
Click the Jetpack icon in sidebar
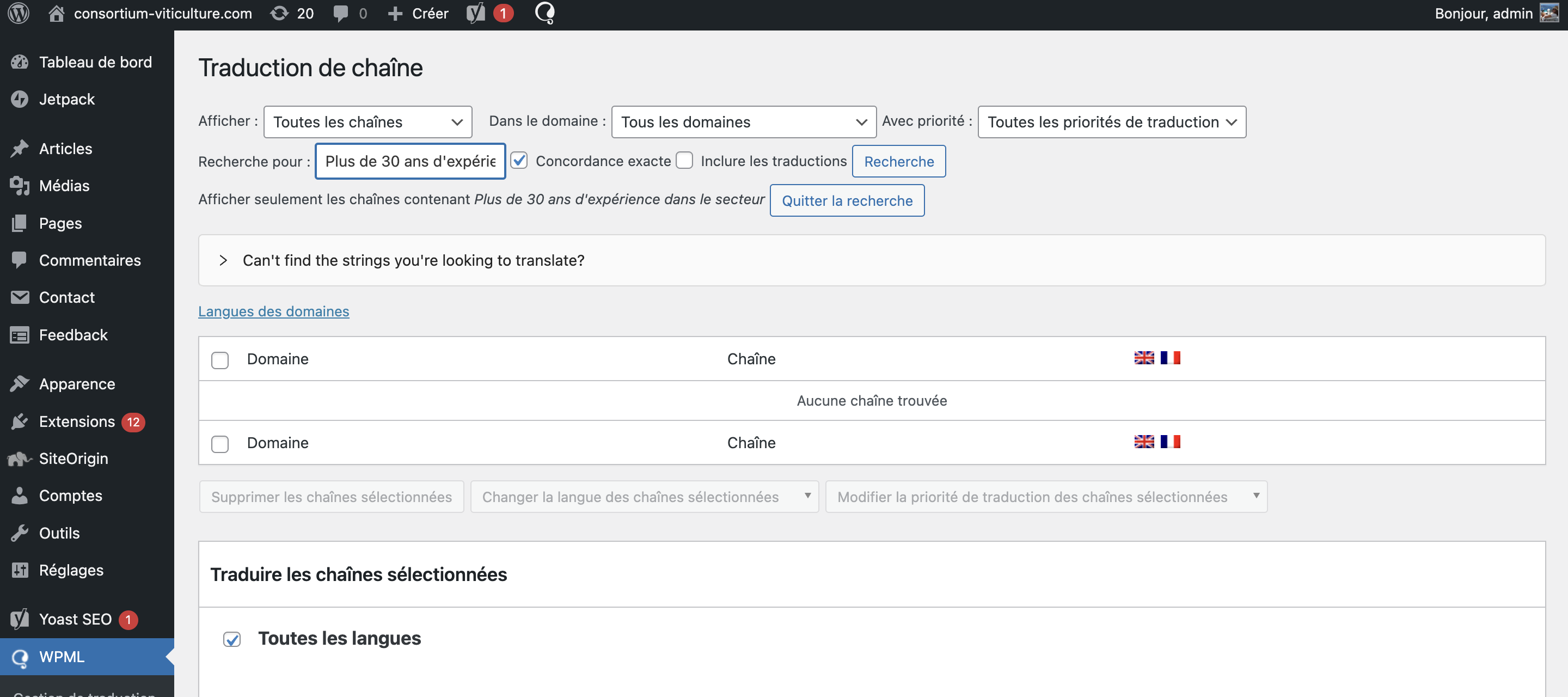click(x=20, y=99)
